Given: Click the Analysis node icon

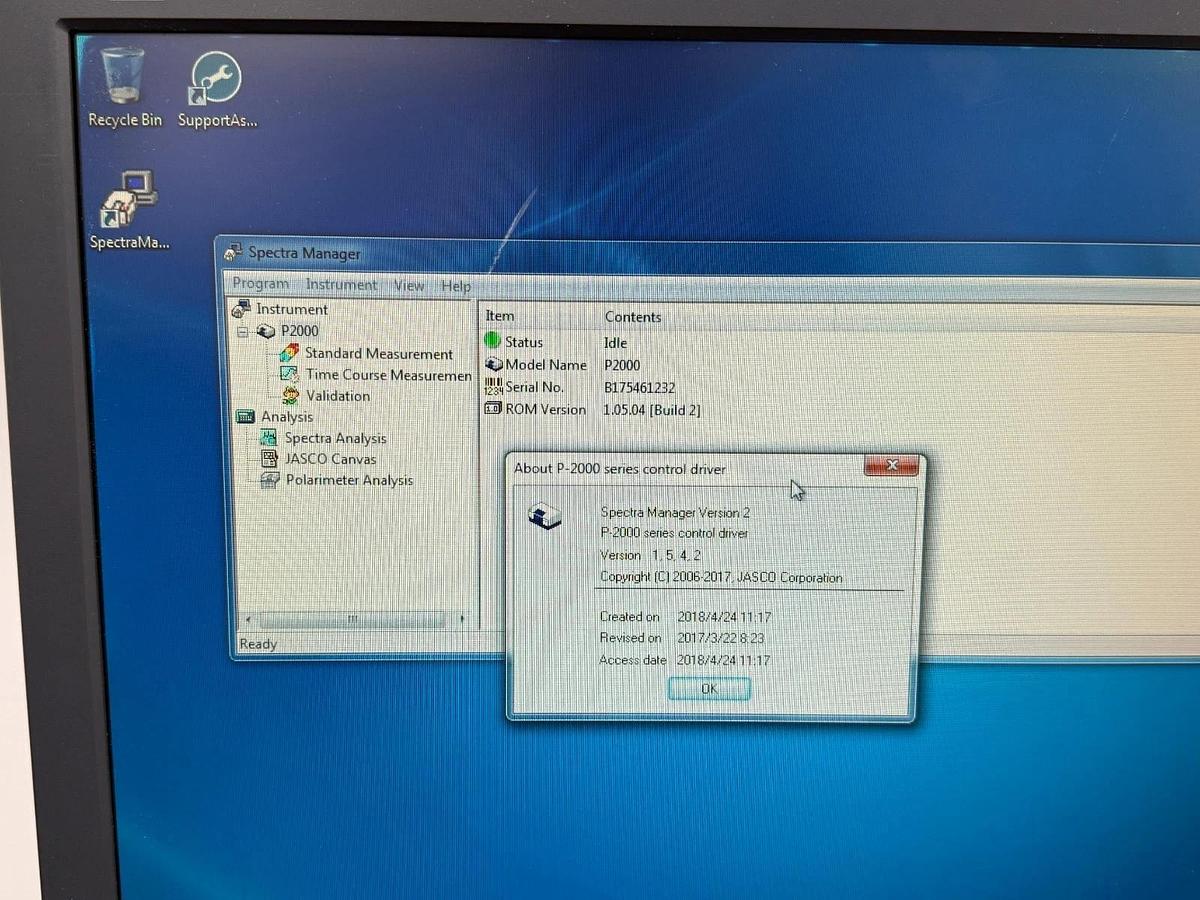Looking at the screenshot, I should pyautogui.click(x=245, y=417).
